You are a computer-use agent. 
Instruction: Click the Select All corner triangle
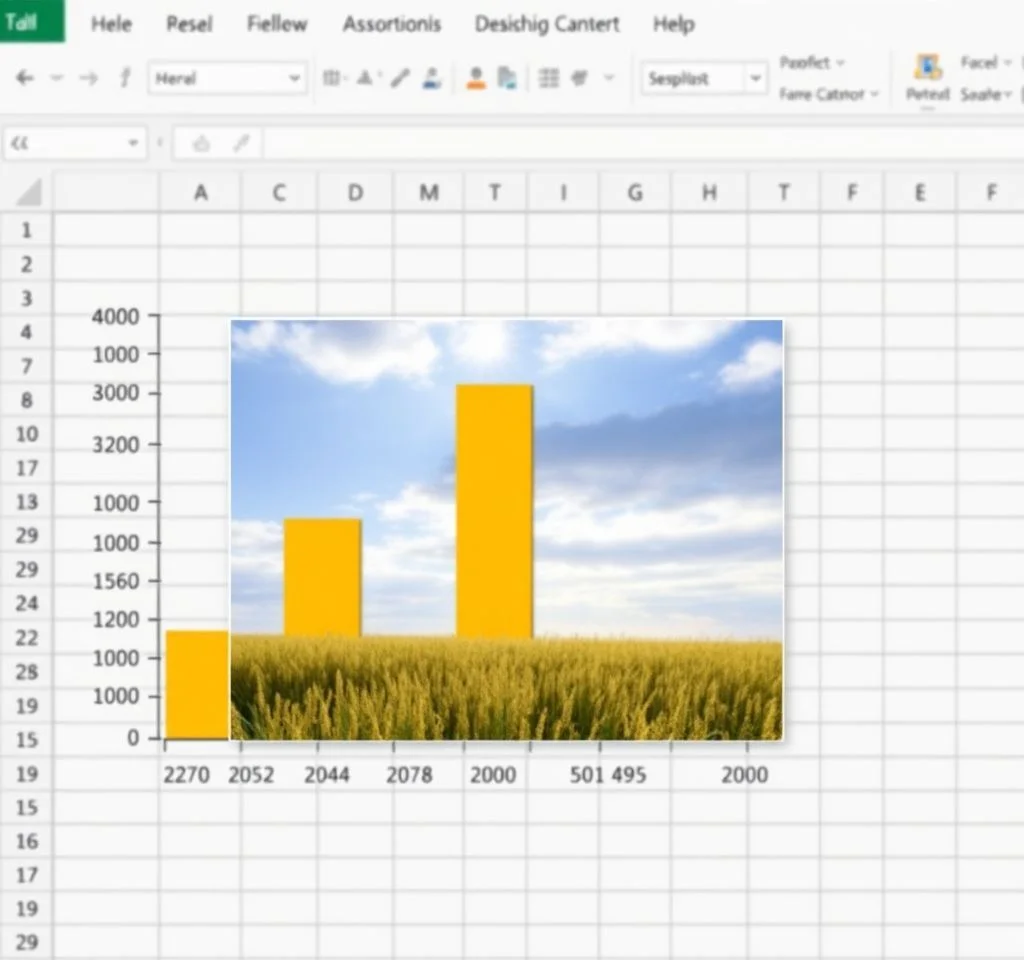pyautogui.click(x=28, y=192)
